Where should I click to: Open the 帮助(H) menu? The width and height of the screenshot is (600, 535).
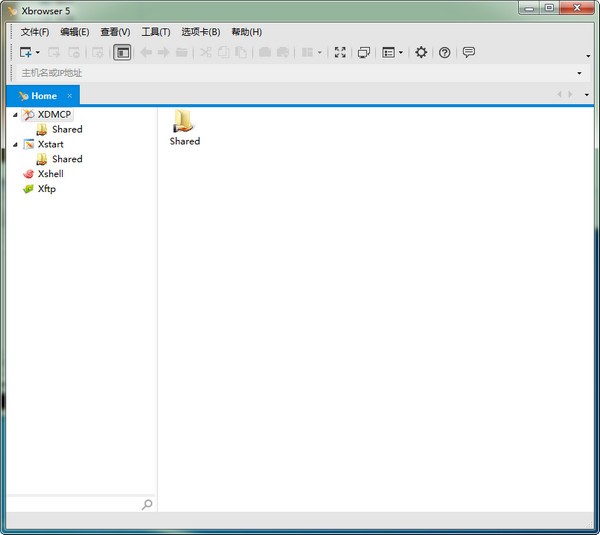coord(247,32)
